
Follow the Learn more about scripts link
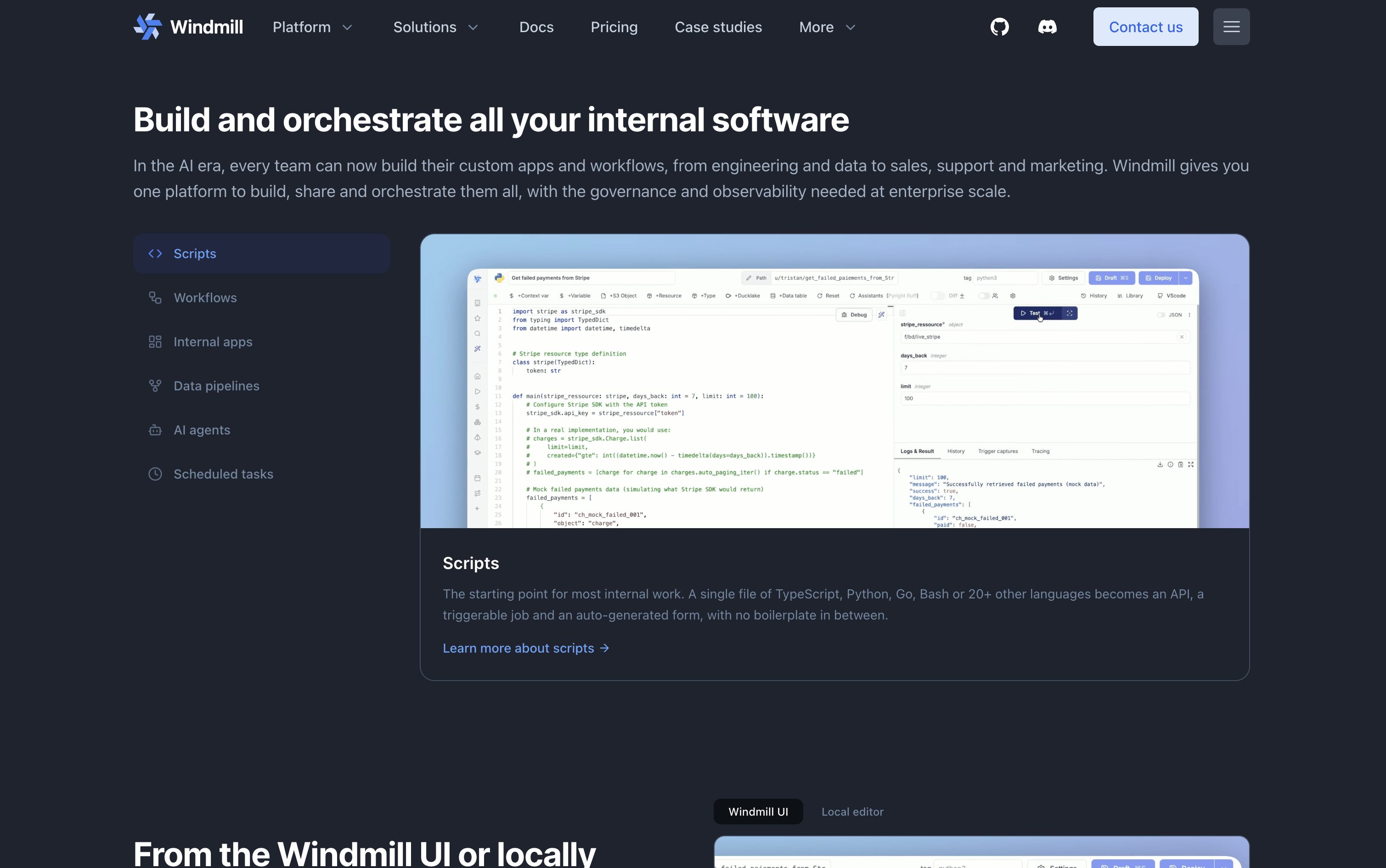coord(526,648)
